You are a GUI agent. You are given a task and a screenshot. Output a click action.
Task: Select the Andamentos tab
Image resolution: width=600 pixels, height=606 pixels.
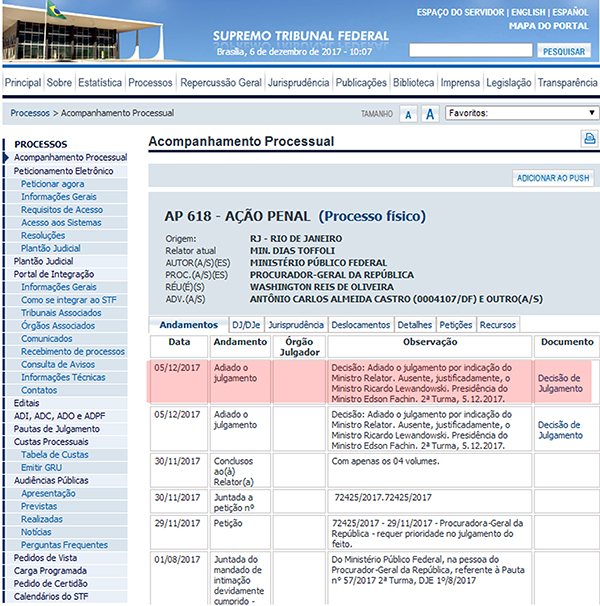tap(189, 325)
